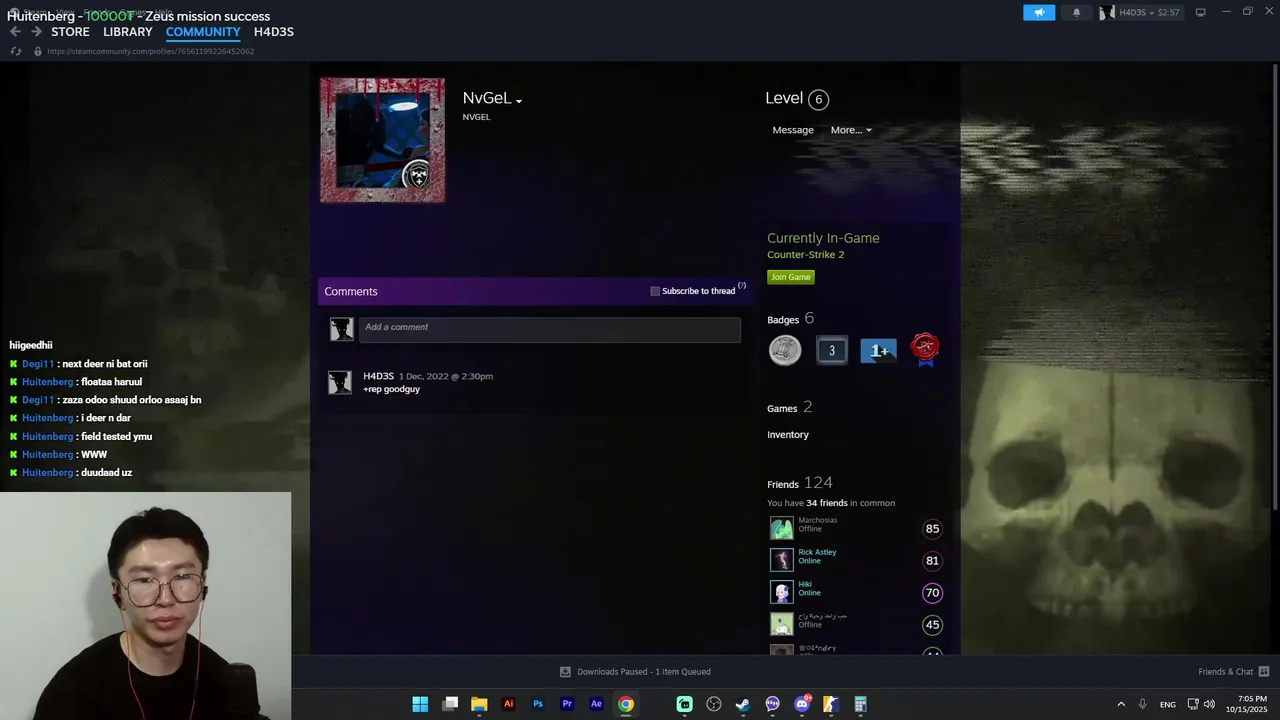
Task: Open the Badges section link
Action: click(783, 320)
